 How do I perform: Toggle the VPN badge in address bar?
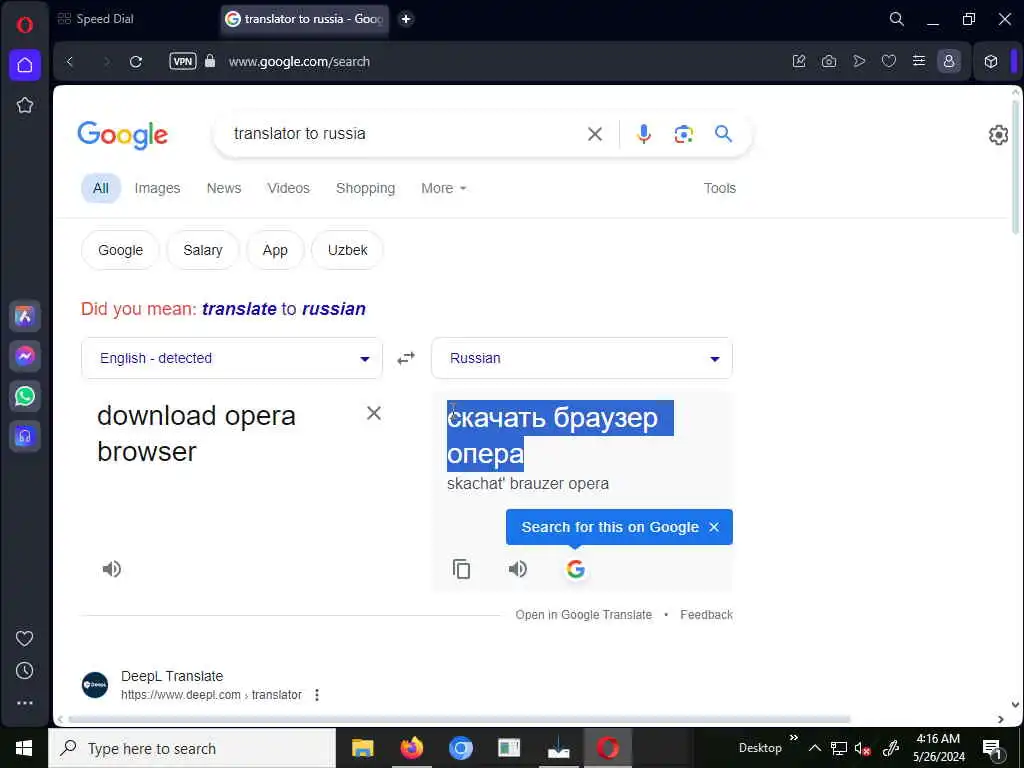pos(183,61)
